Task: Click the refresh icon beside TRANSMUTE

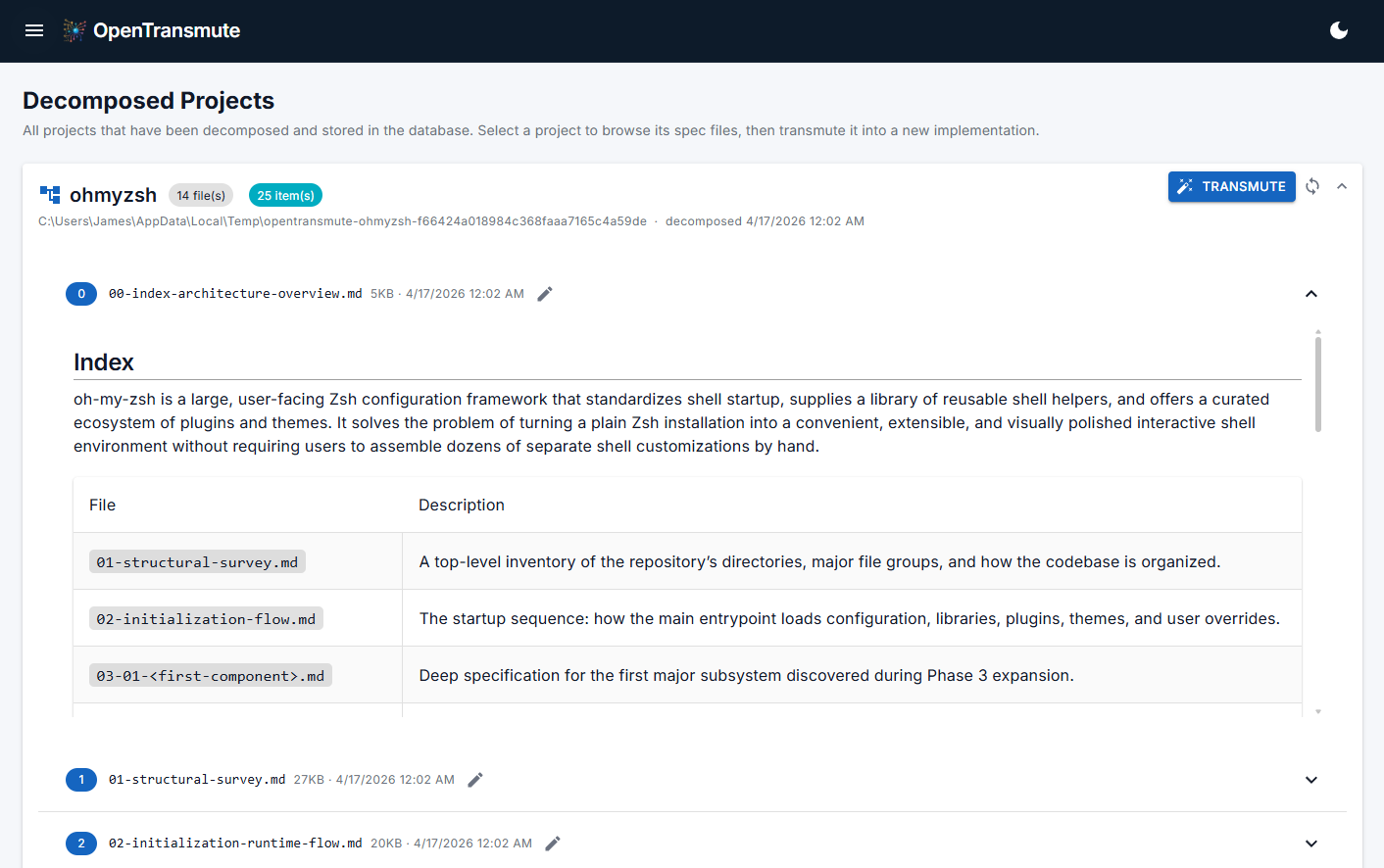Action: click(x=1312, y=186)
